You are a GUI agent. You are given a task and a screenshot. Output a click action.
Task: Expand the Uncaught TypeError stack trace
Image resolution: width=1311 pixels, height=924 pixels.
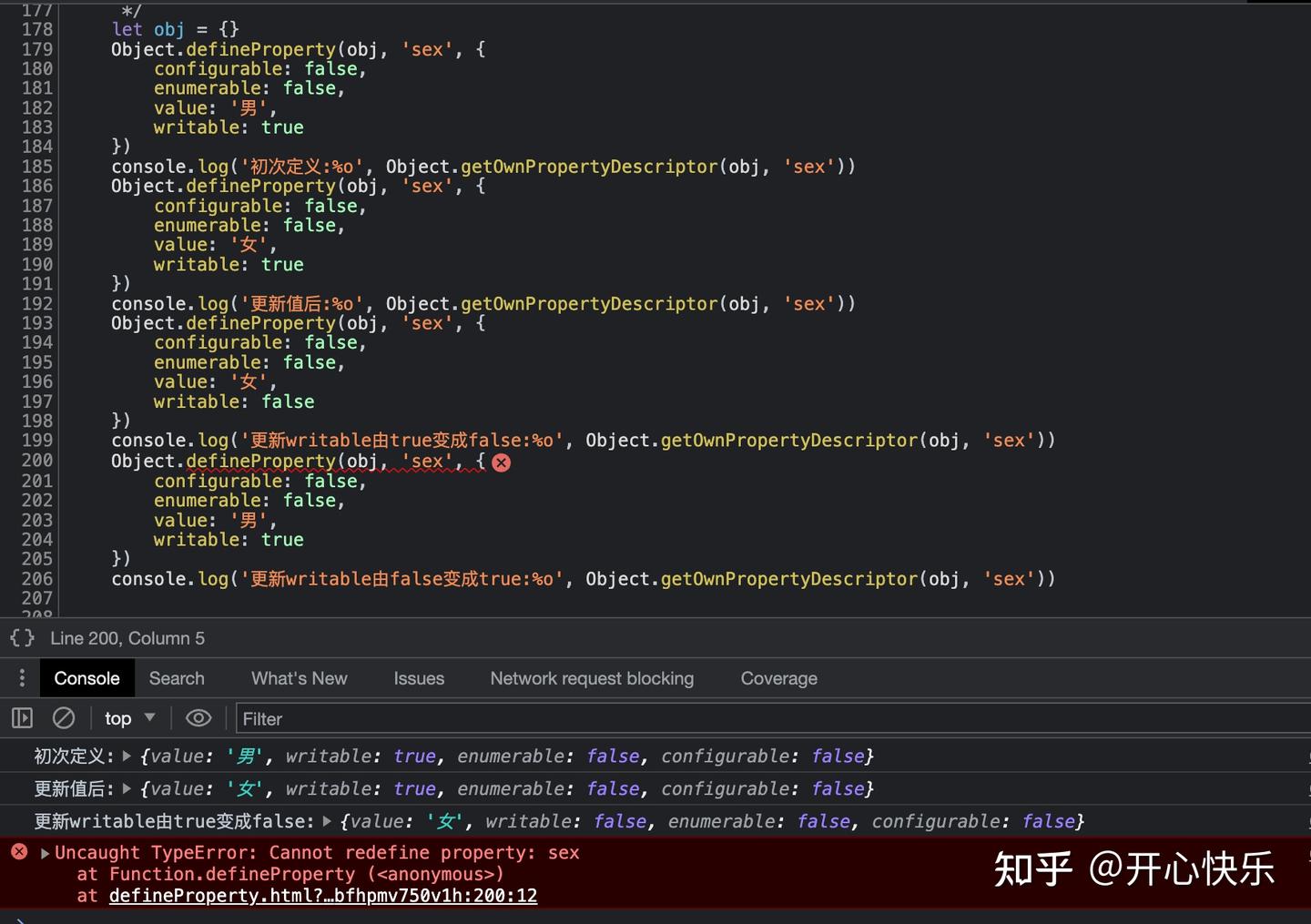pos(45,853)
